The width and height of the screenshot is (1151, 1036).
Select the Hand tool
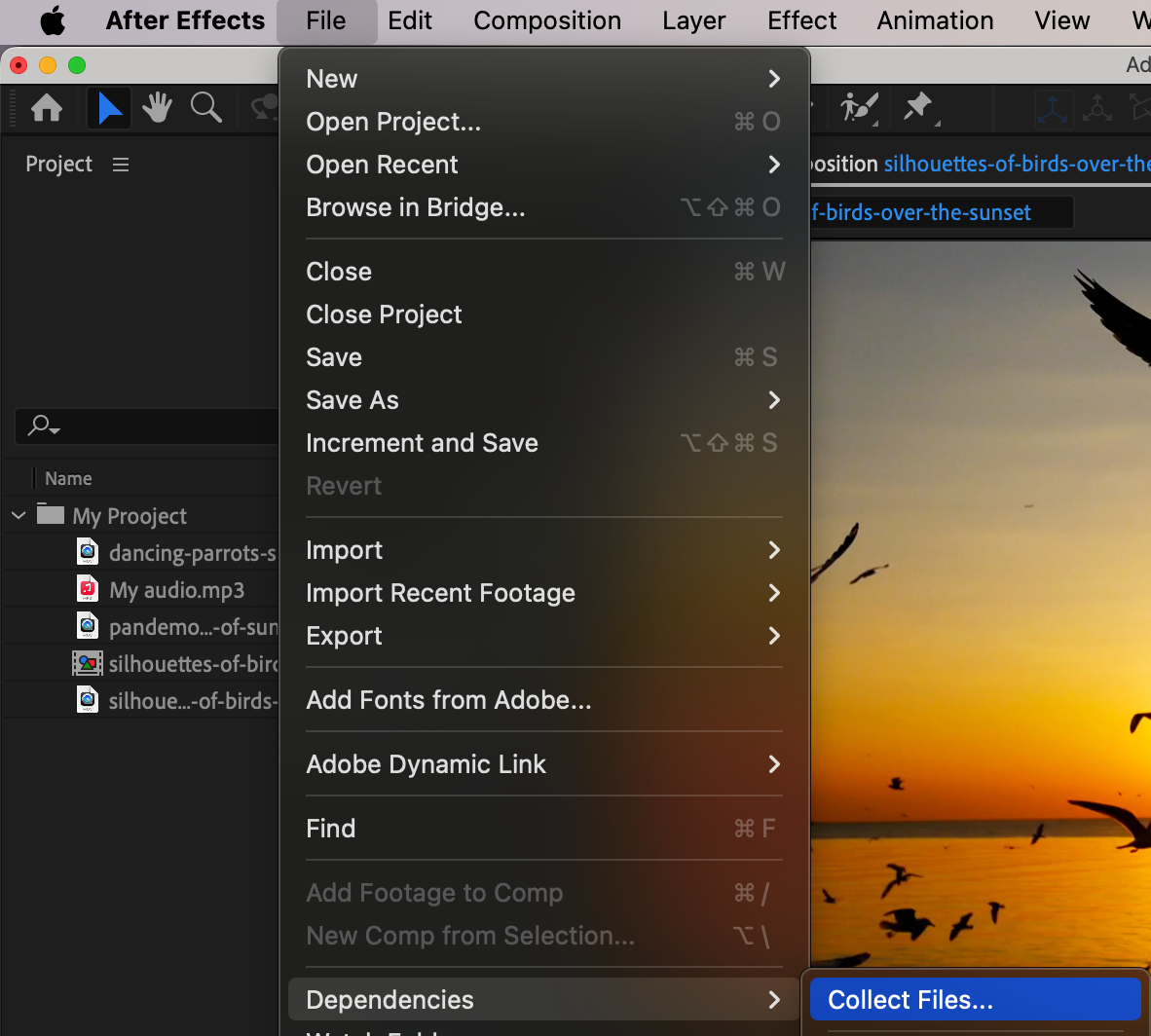click(157, 108)
